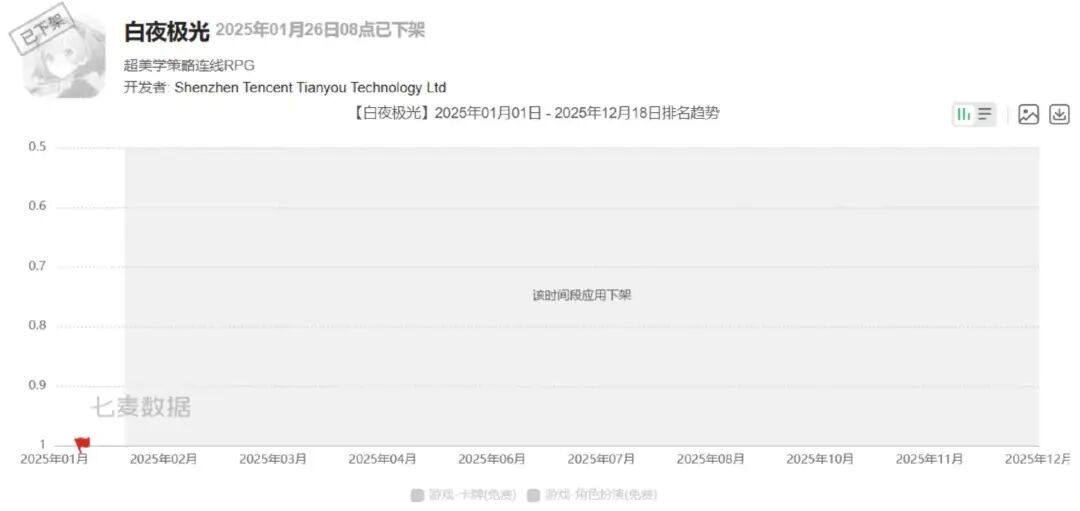Click the red flag marker on the chart
Viewport: 1080px width, 511px height.
(x=82, y=443)
